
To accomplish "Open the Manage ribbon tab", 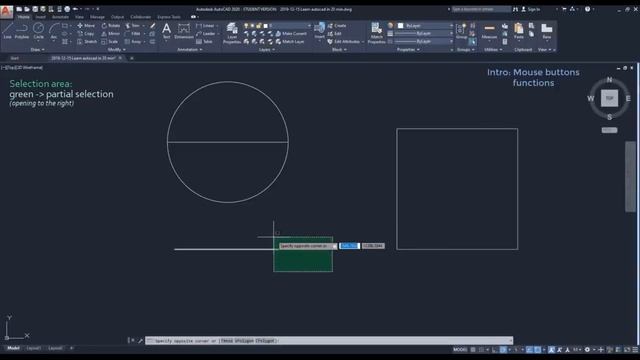I will pyautogui.click(x=97, y=17).
